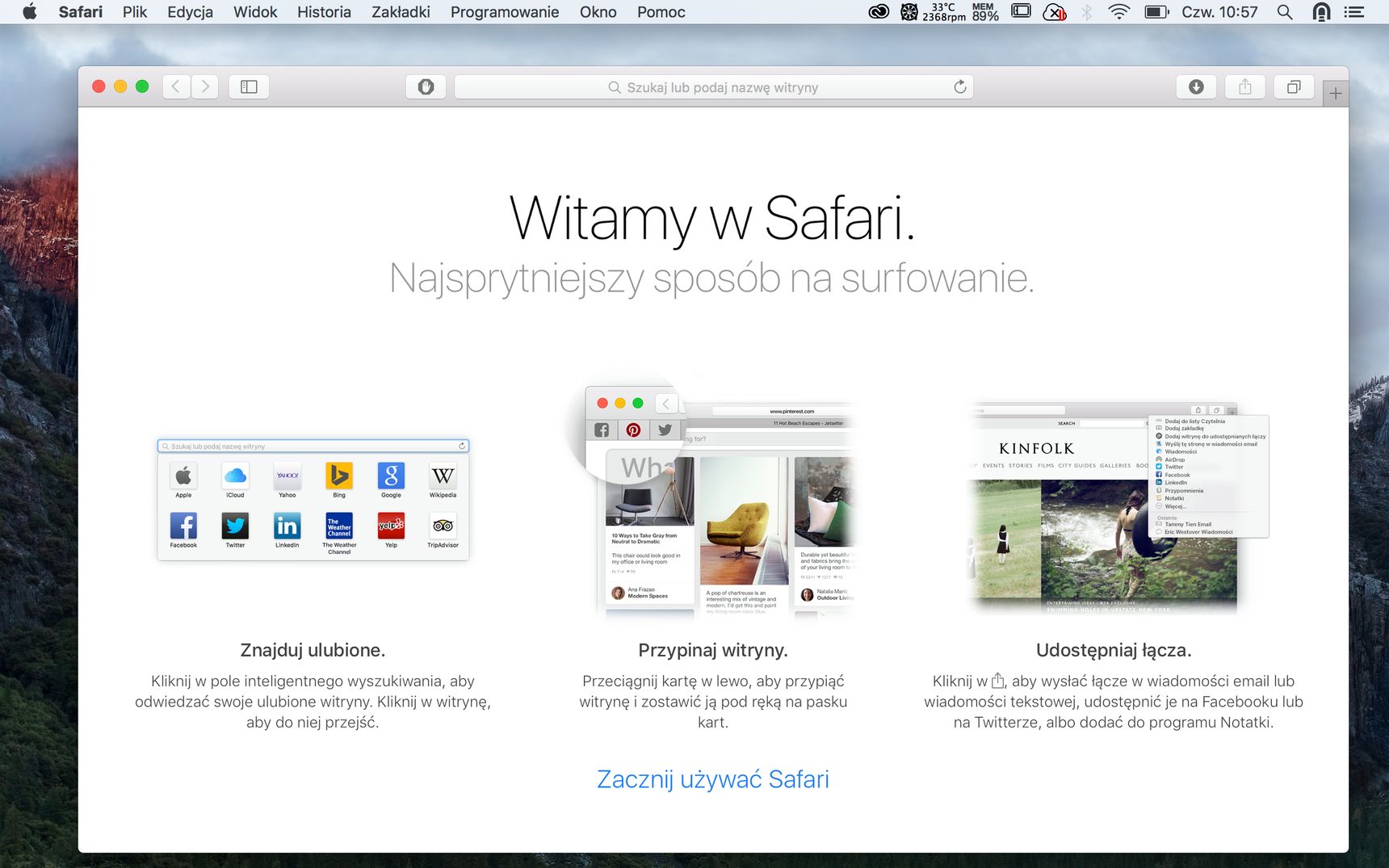Screen dimensions: 1389x868
Task: Reload page with the circular arrow
Action: pos(960,86)
